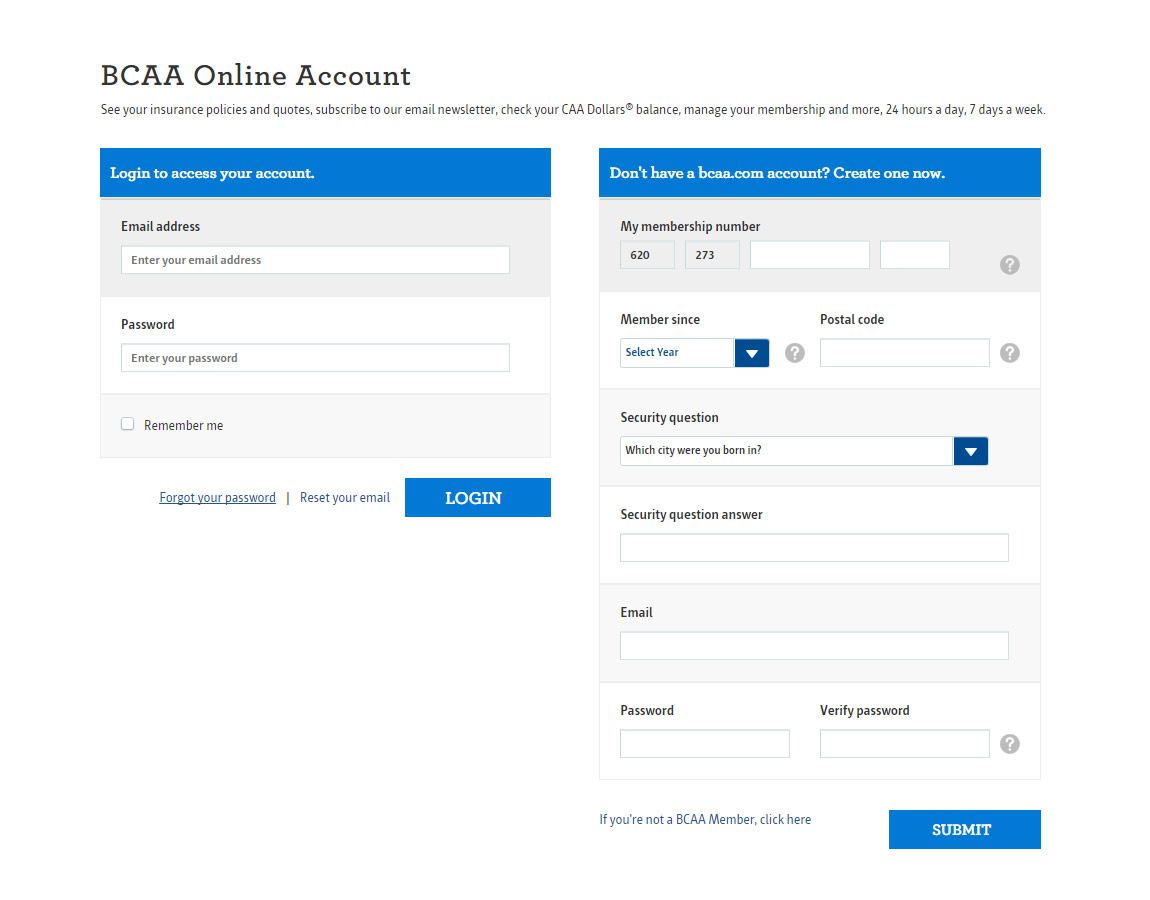Select the Verify password field

coord(904,744)
